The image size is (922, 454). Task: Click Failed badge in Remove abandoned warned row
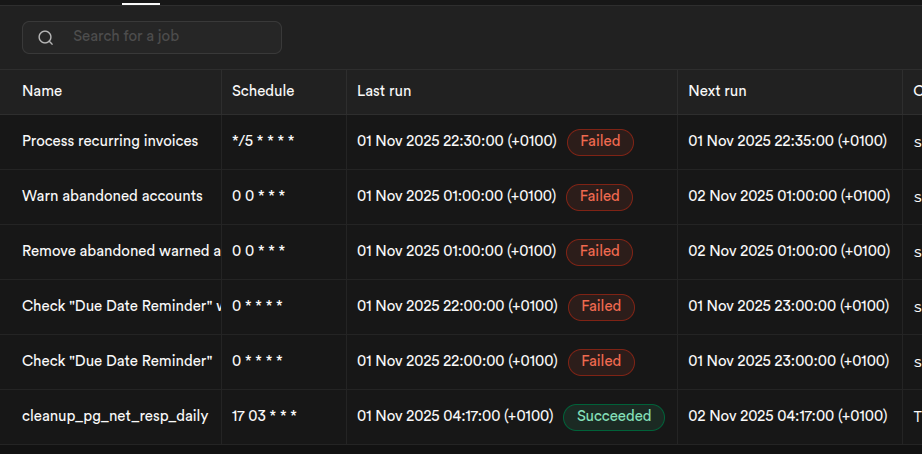click(600, 252)
